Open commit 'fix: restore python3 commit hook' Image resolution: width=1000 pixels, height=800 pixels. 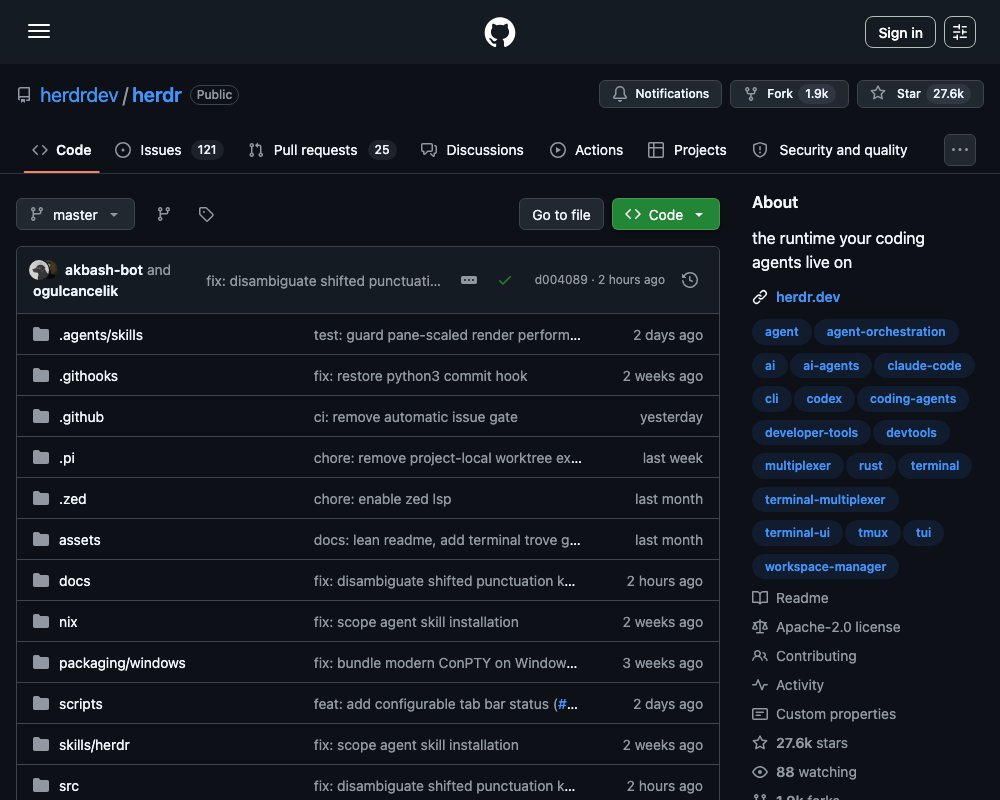420,376
